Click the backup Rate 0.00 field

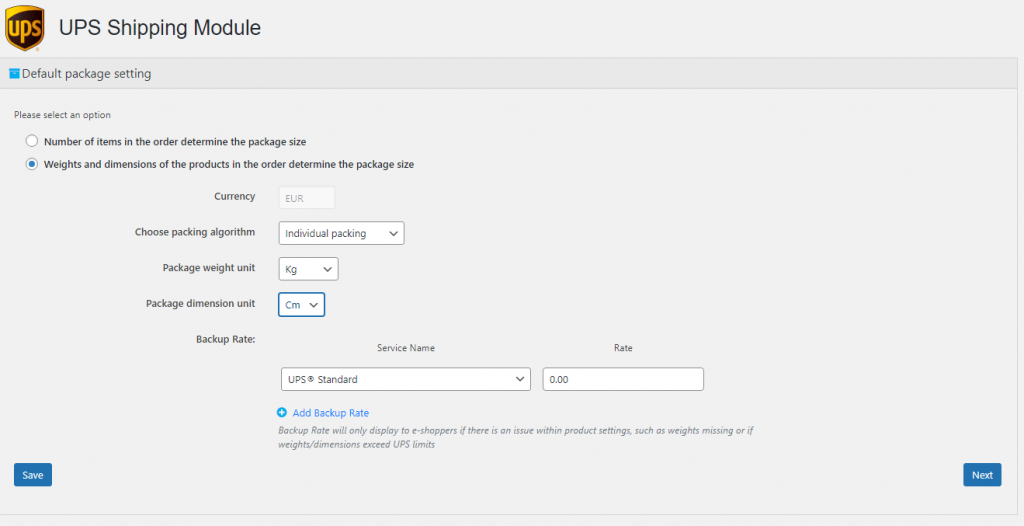click(x=623, y=379)
